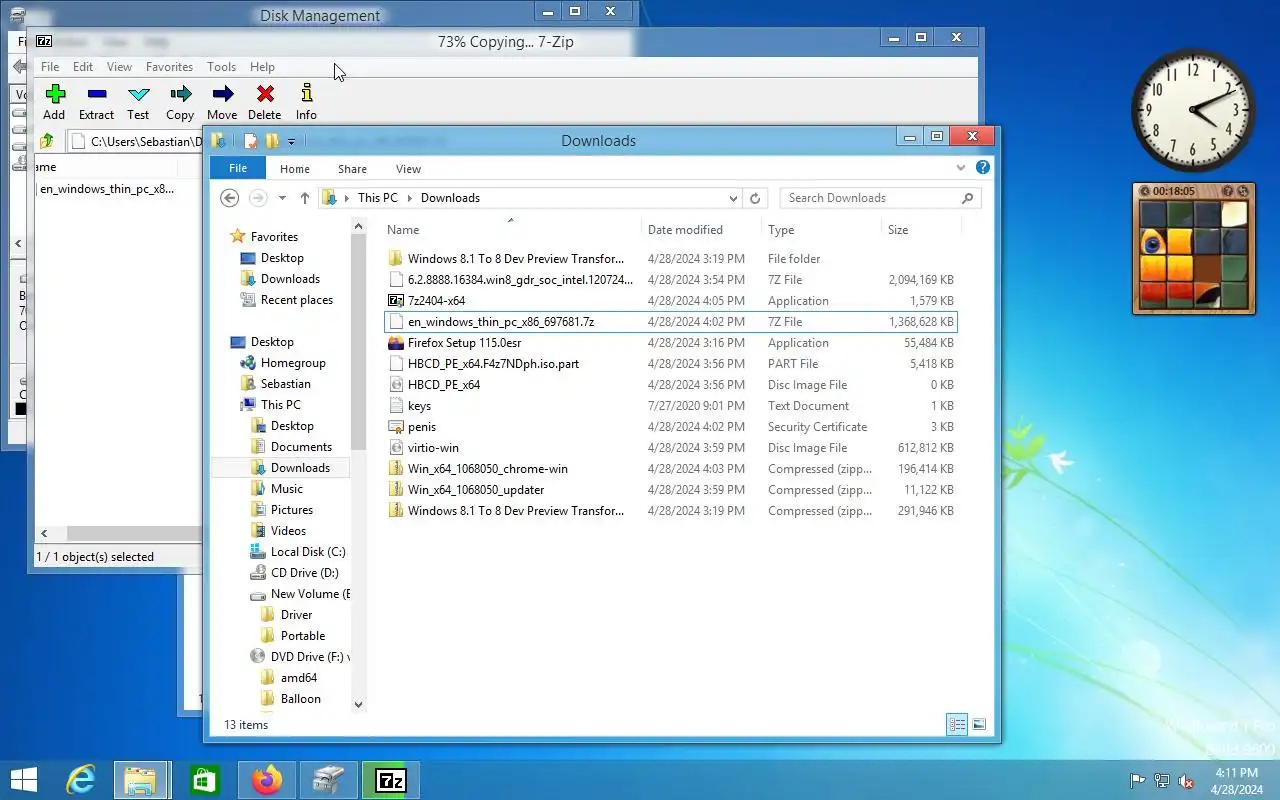Click the Back arrow in Downloads window
The image size is (1280, 800).
click(x=230, y=198)
